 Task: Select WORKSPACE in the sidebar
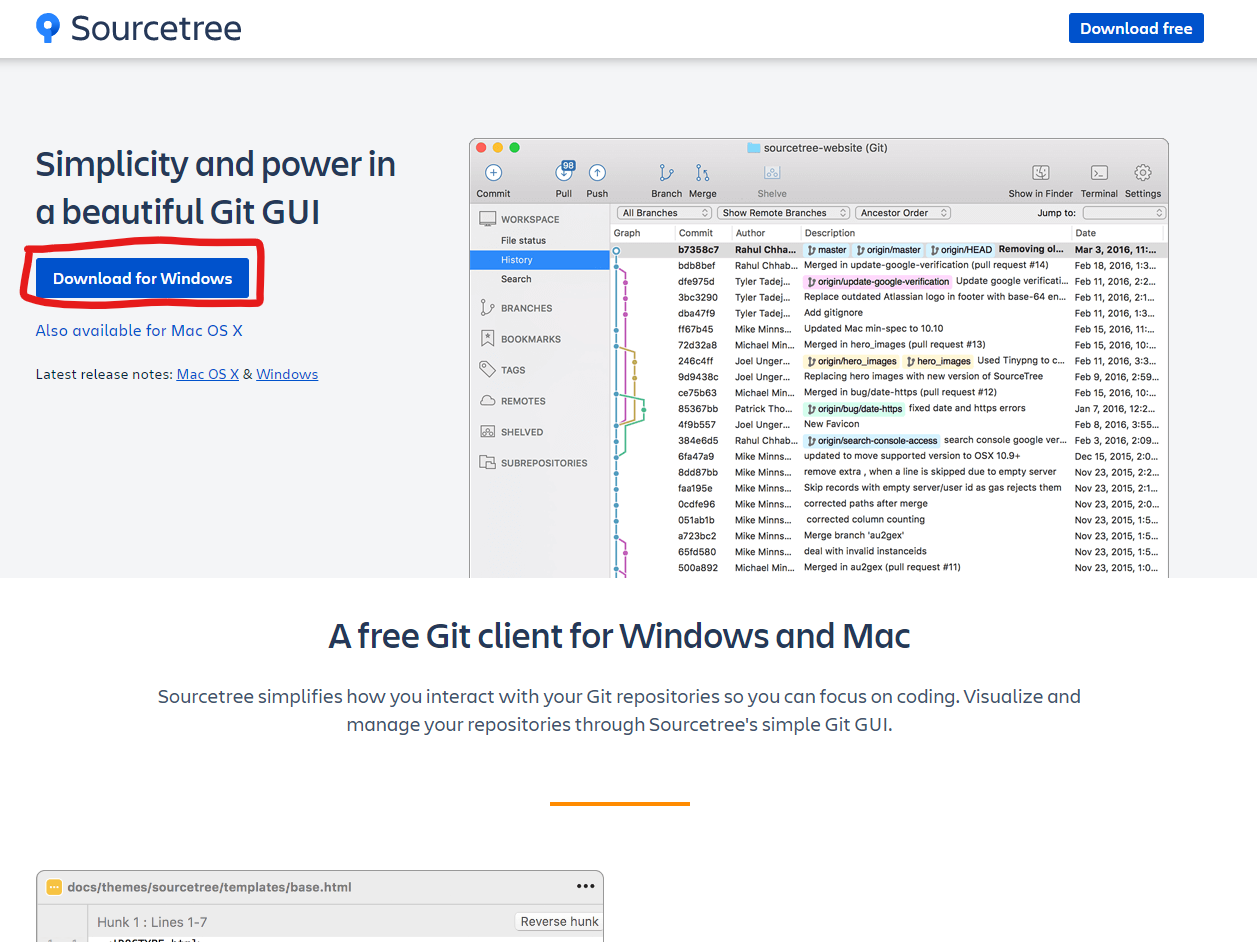[x=530, y=219]
